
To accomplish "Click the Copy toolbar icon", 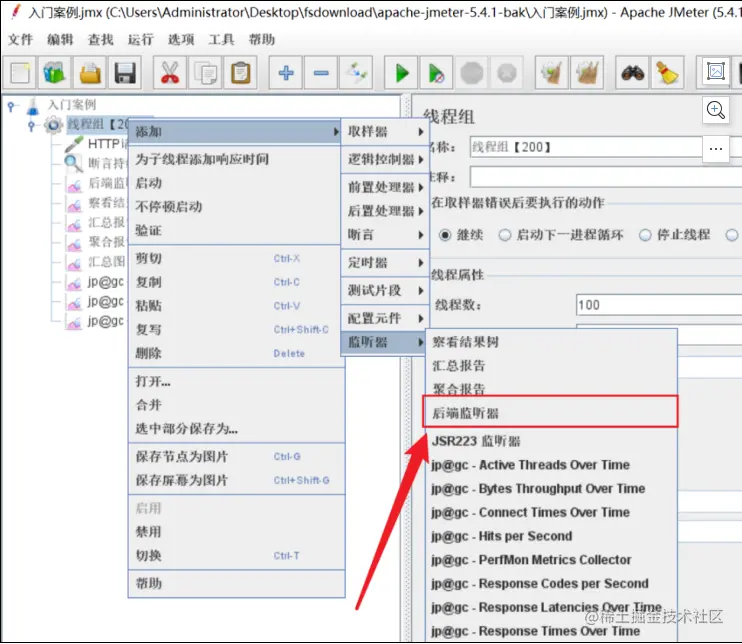I will coord(205,73).
